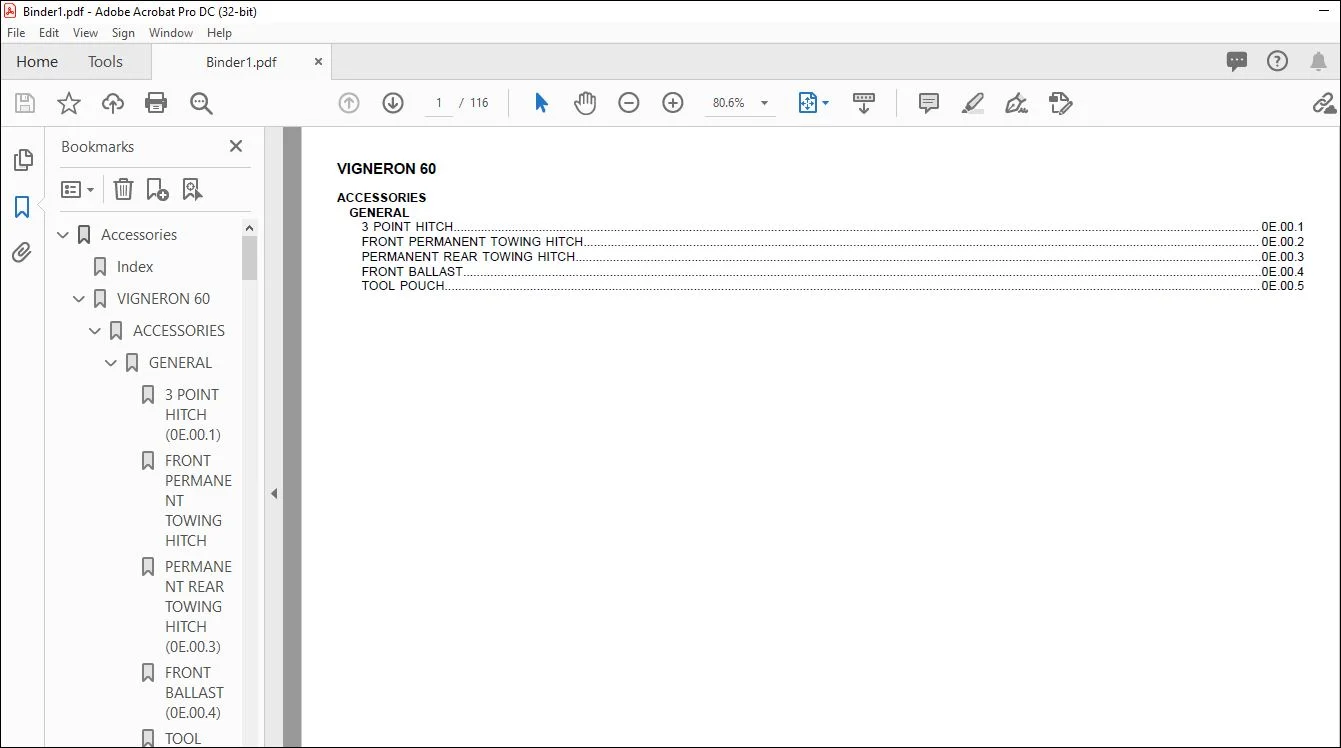Click the FRONT PERMANENT TOWING HITCH contents entry
This screenshot has height=748, width=1341.
[x=832, y=242]
